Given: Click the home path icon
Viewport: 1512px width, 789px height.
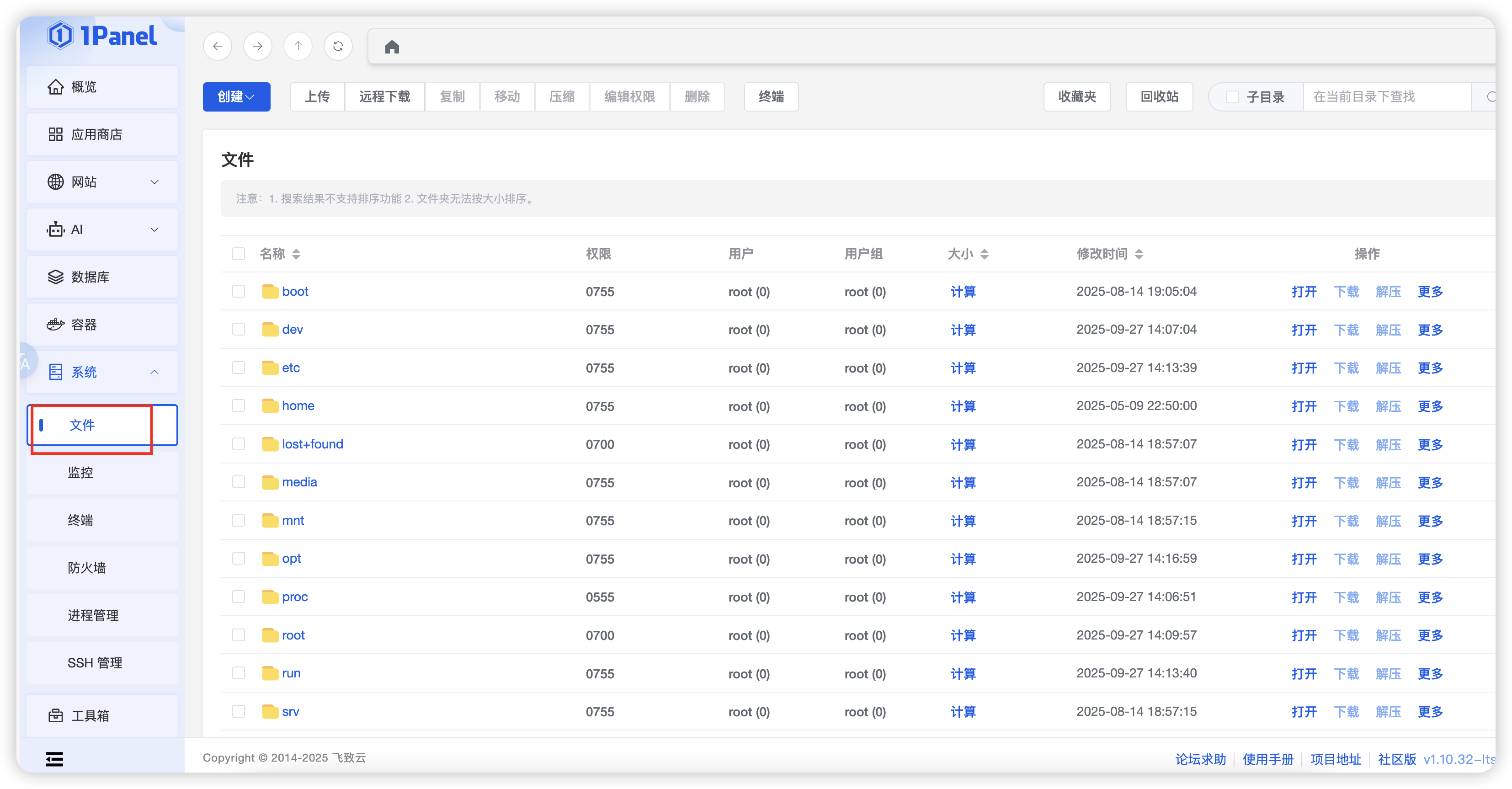Looking at the screenshot, I should point(392,47).
